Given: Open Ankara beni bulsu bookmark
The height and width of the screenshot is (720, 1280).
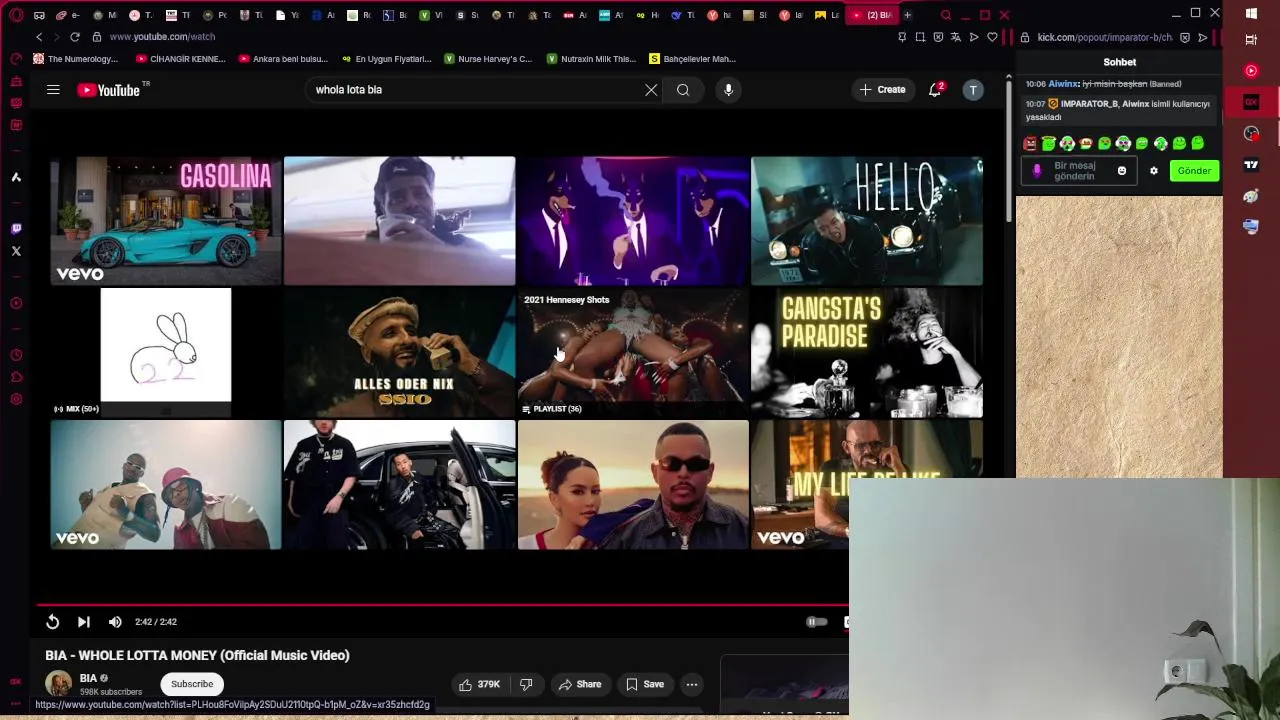Looking at the screenshot, I should coord(284,59).
